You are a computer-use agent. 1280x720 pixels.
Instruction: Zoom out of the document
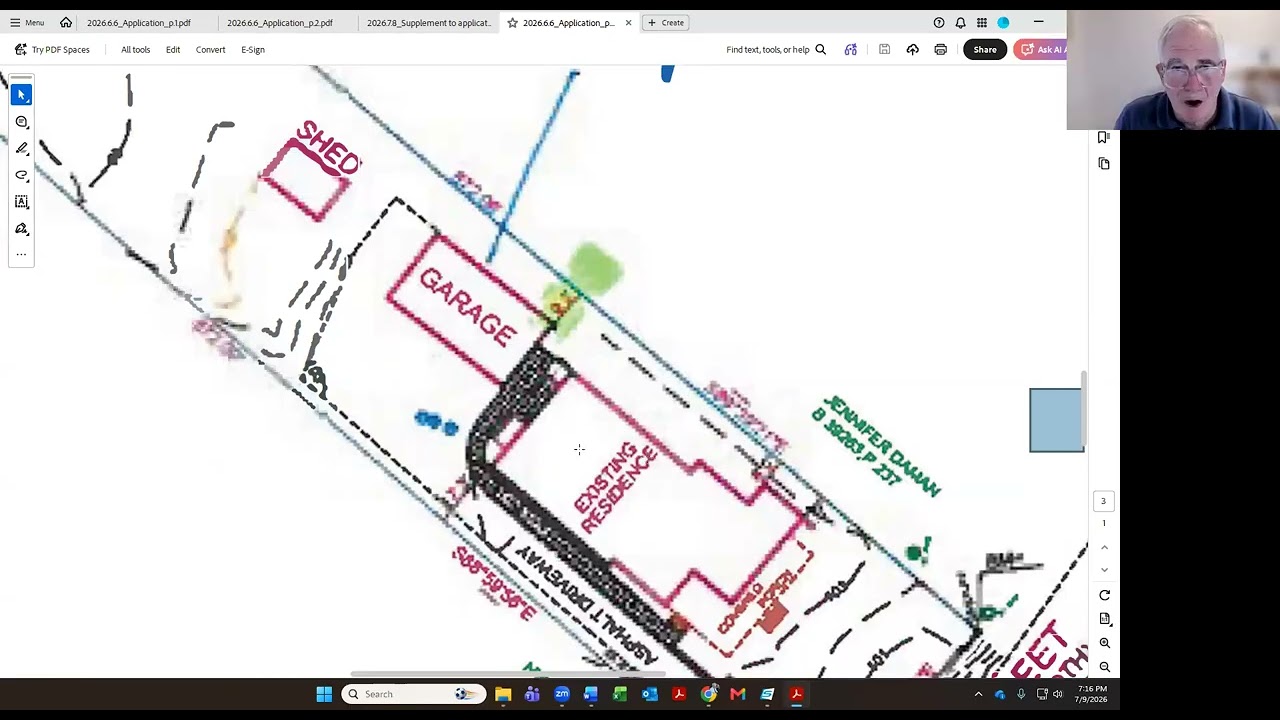(1104, 667)
